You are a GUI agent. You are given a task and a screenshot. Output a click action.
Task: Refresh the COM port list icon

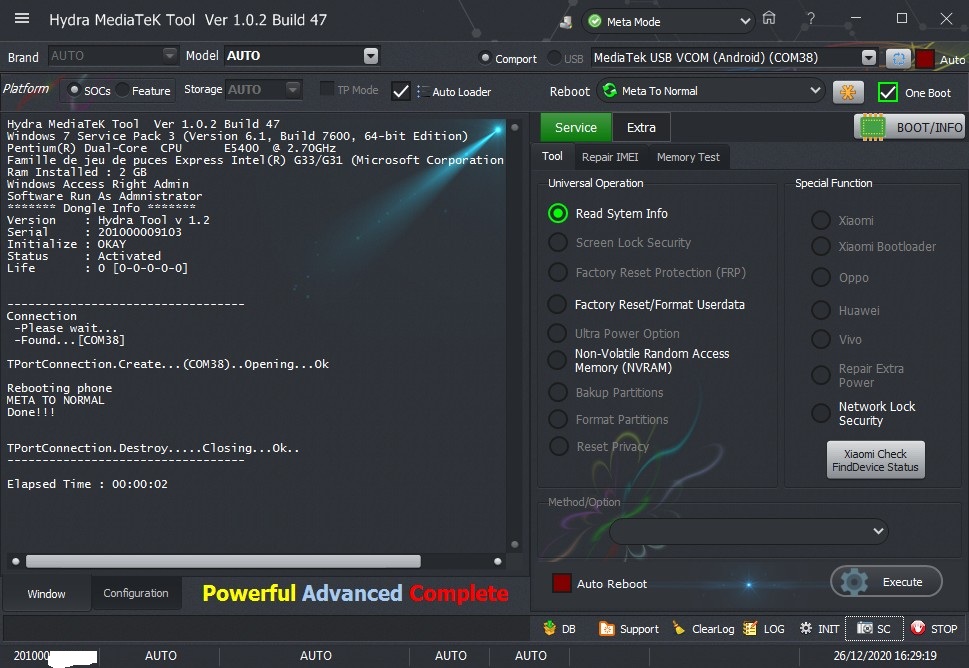click(x=898, y=59)
